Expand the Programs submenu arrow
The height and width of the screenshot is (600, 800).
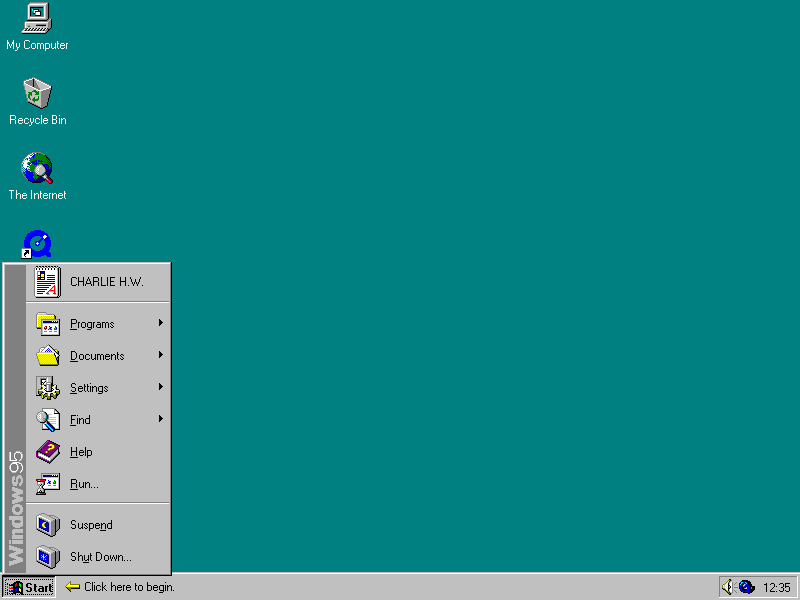point(161,323)
